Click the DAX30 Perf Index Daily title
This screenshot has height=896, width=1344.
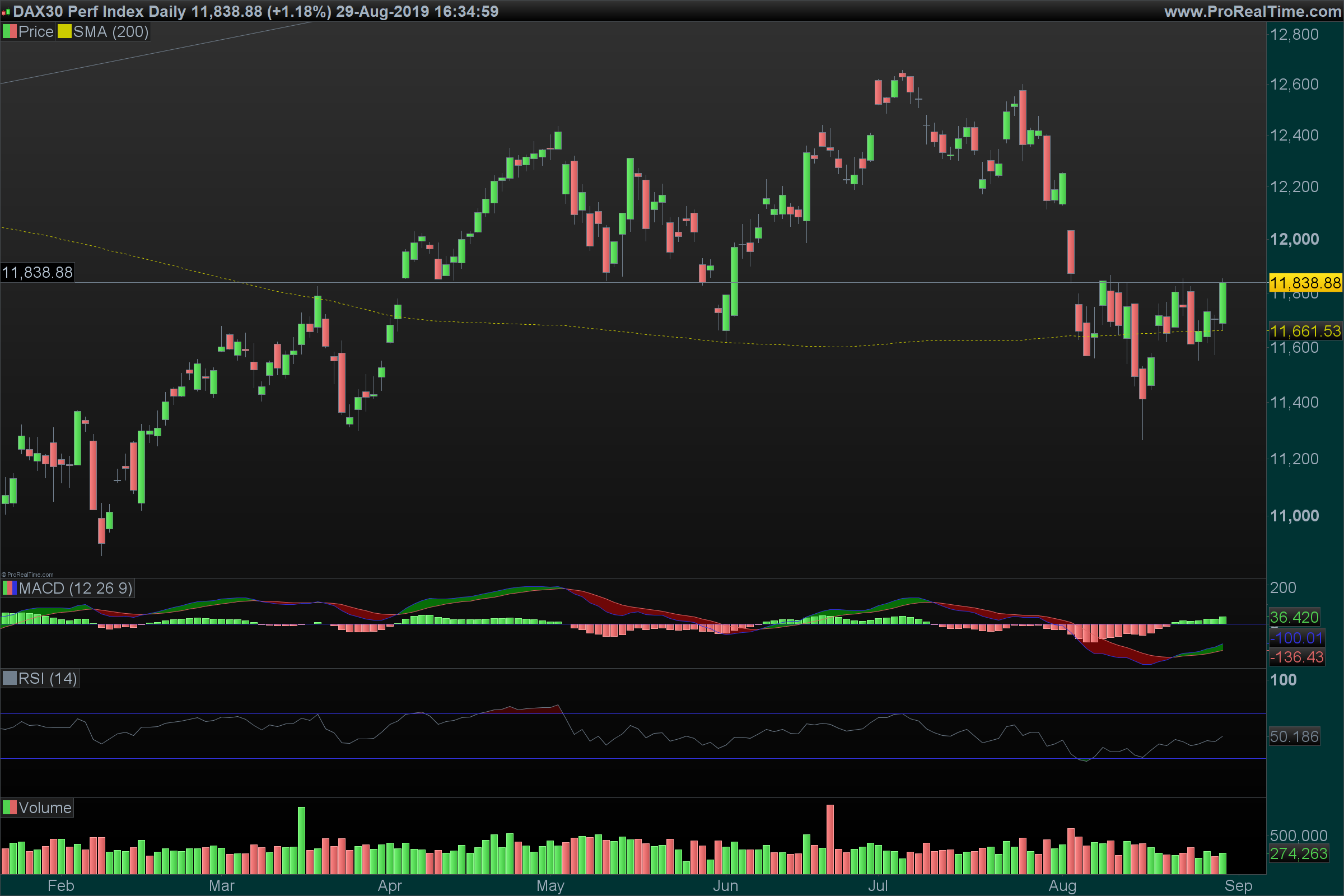(x=100, y=11)
